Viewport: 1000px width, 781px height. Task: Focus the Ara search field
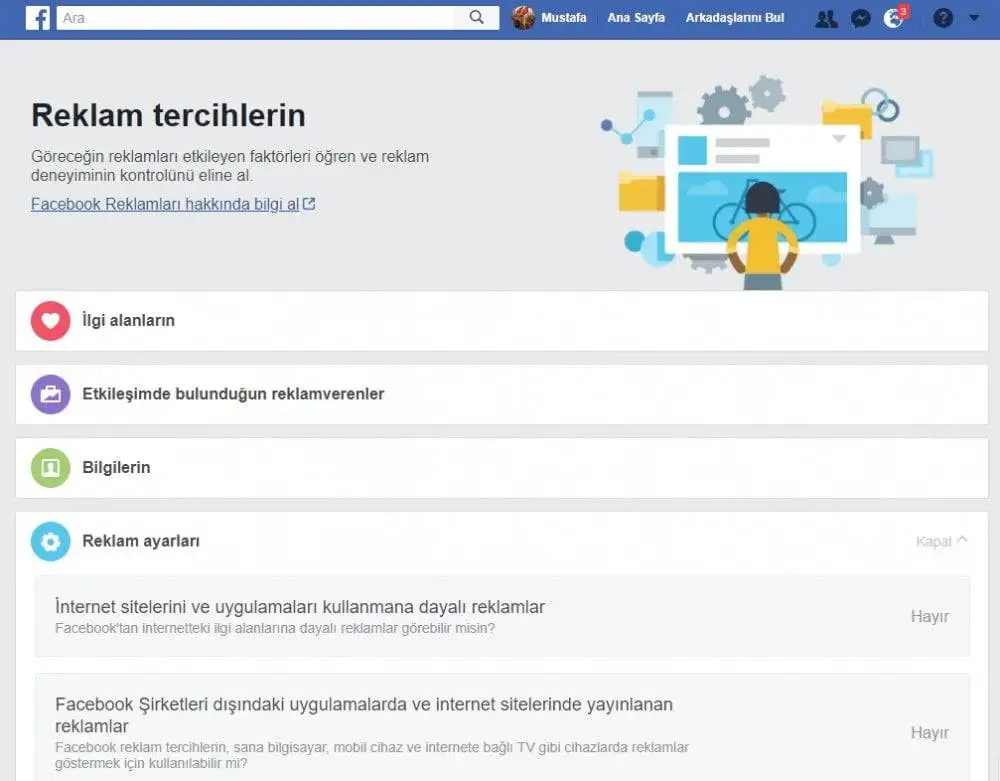255,18
